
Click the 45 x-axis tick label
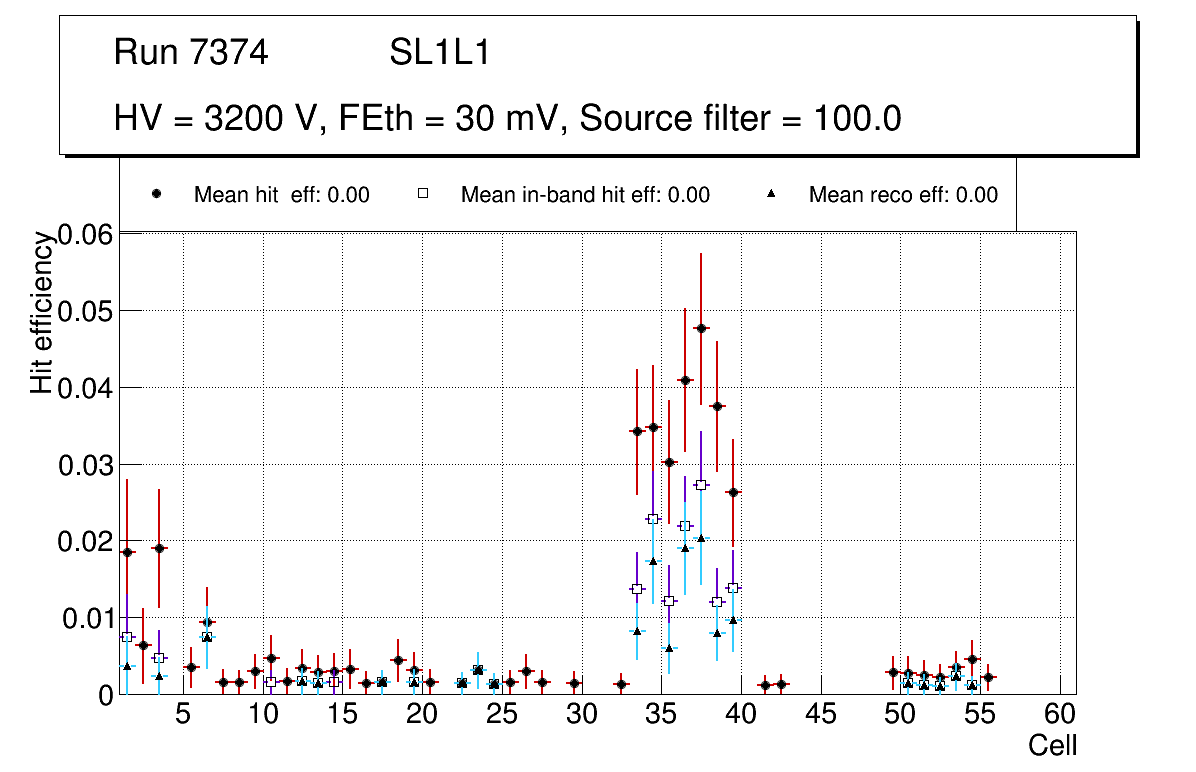point(821,714)
